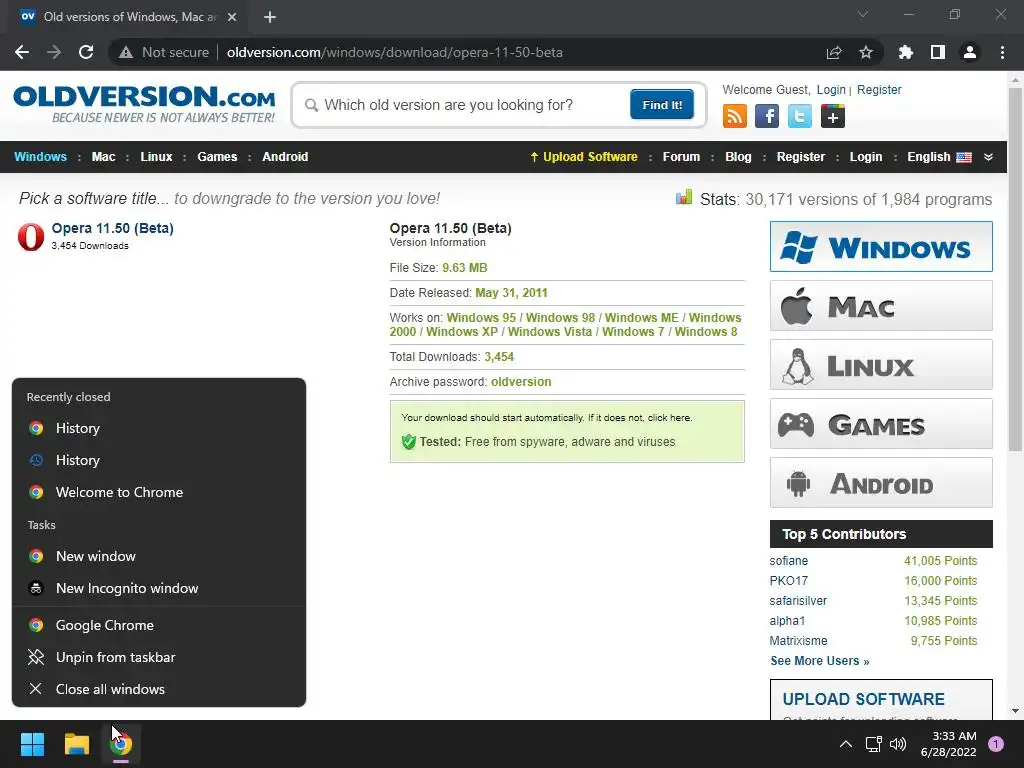Image resolution: width=1024 pixels, height=768 pixels.
Task: Expand the double-chevron language arrow
Action: (x=988, y=157)
